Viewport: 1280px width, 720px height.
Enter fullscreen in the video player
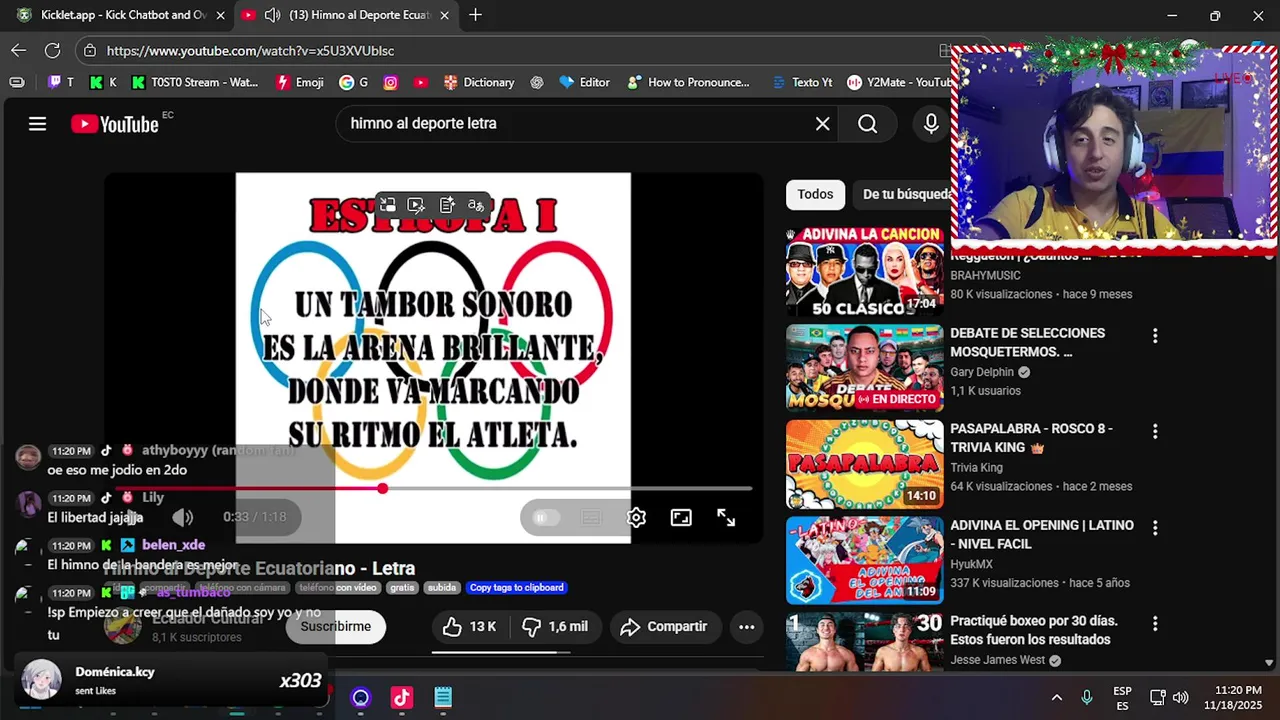pyautogui.click(x=726, y=517)
